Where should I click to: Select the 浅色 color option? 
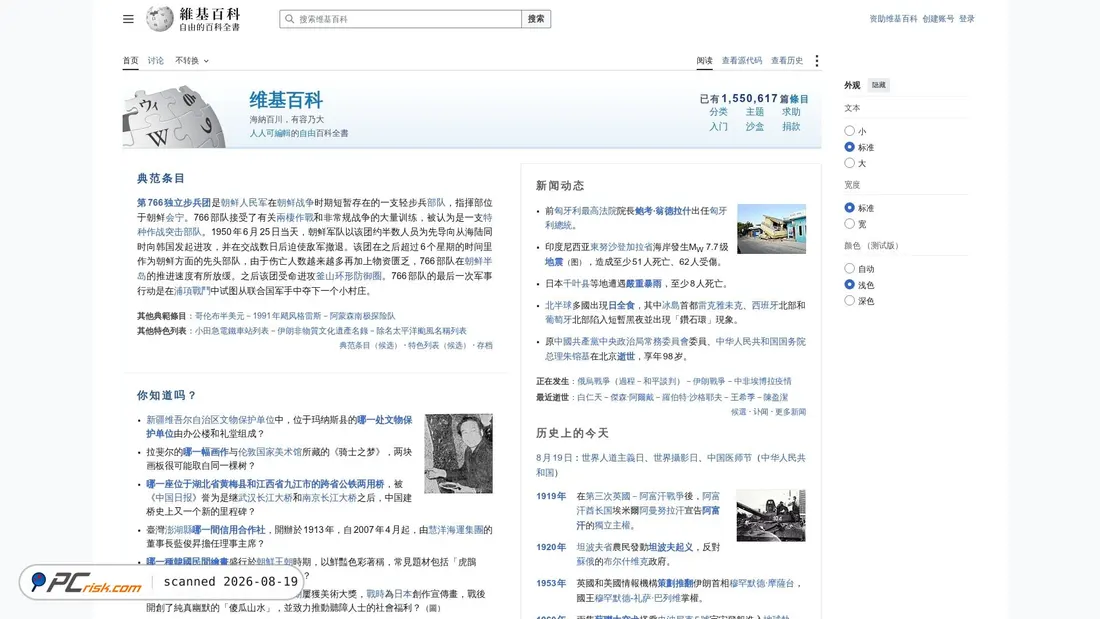(850, 284)
